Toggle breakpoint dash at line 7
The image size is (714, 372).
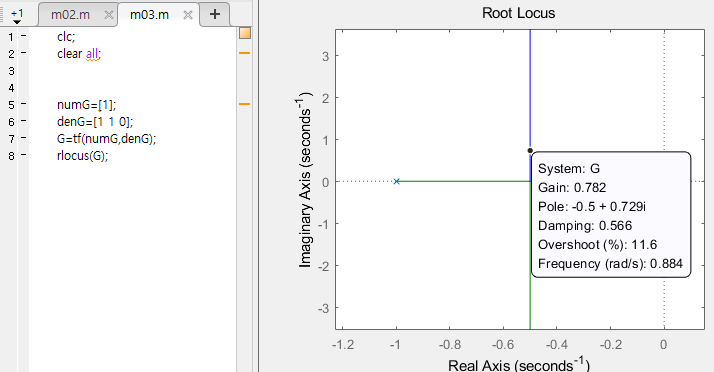pos(23,138)
